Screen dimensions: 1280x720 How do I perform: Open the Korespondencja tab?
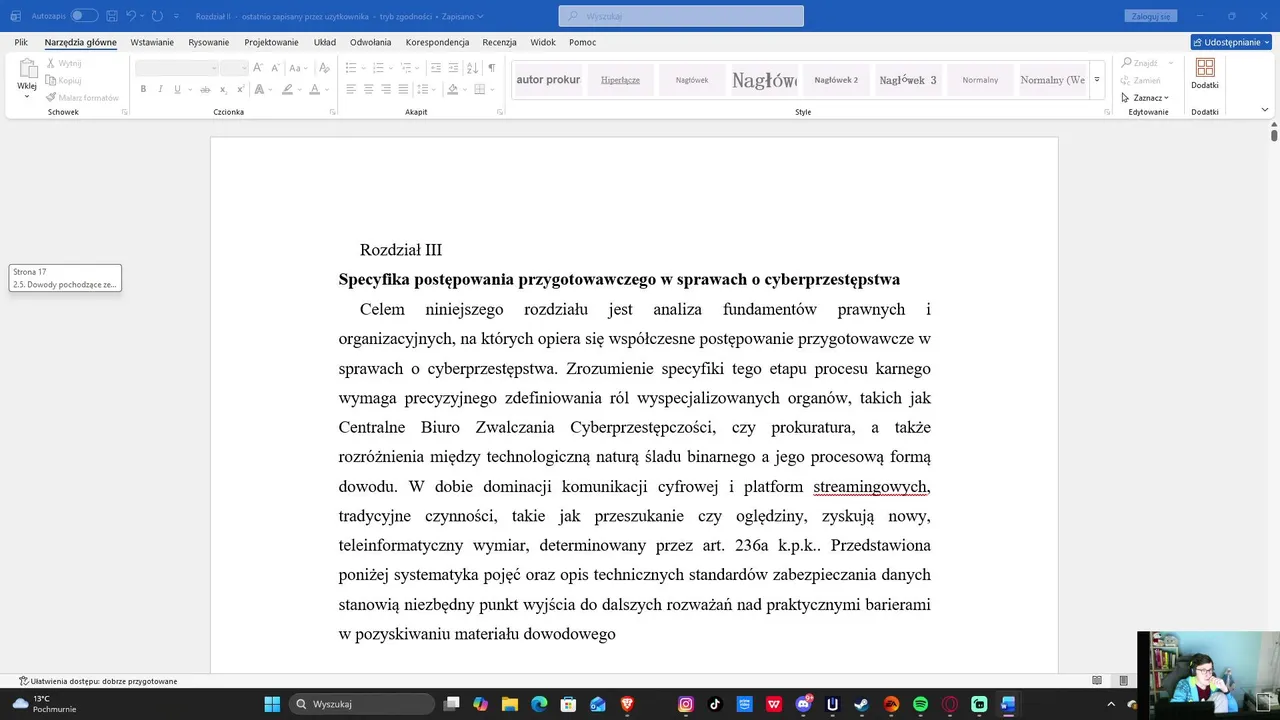437,42
